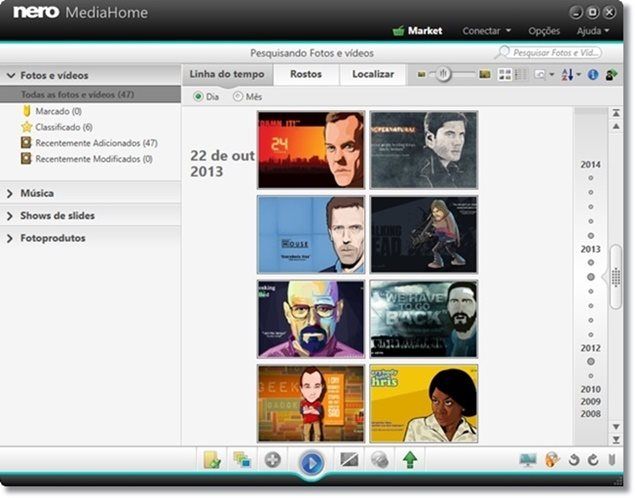
Task: Click the search filter magnifier icon
Action: click(540, 74)
